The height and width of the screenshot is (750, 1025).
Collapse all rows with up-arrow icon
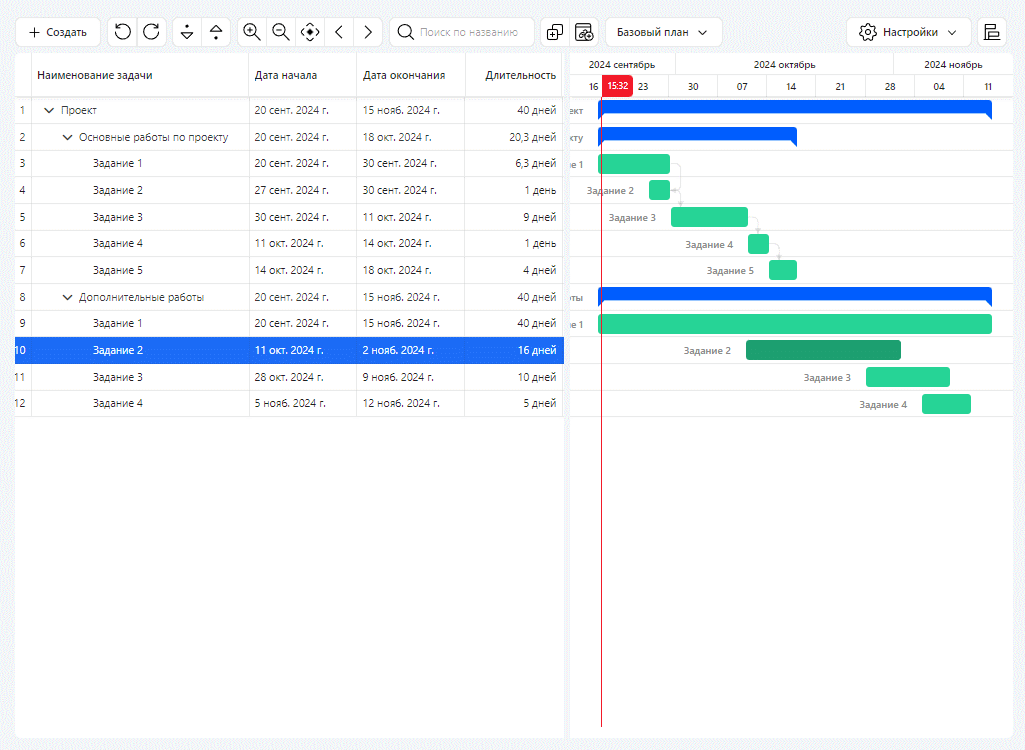click(x=216, y=32)
